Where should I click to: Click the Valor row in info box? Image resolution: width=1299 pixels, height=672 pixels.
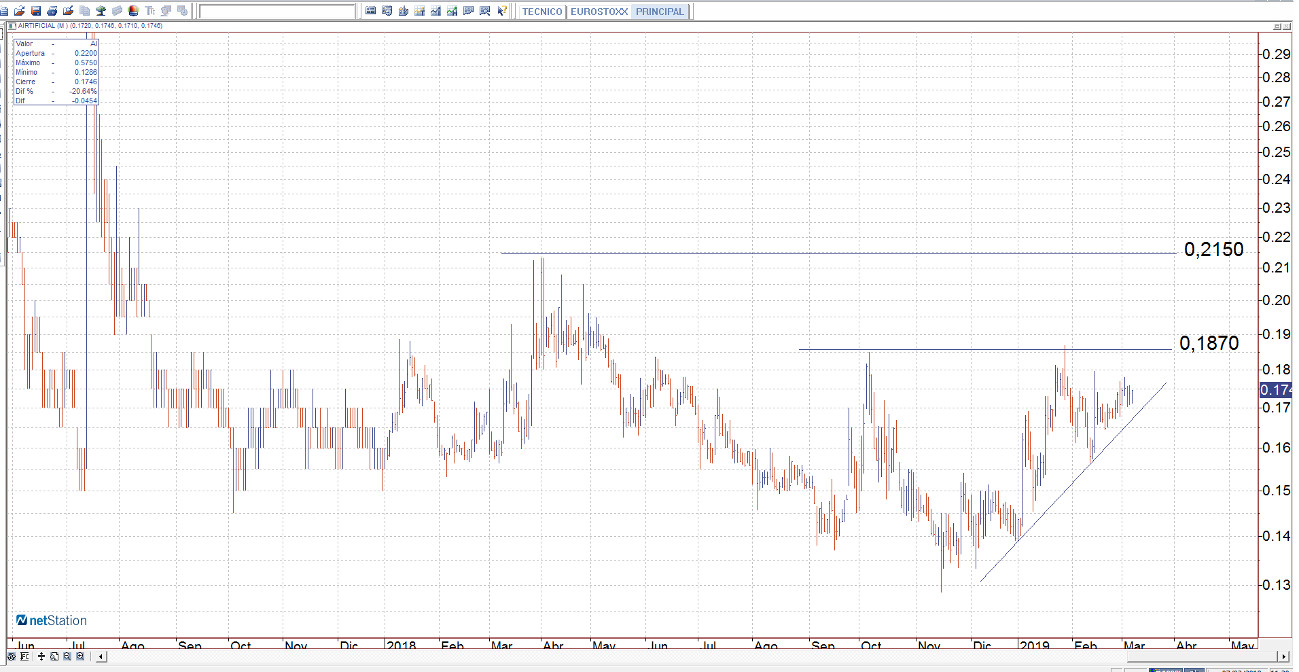pyautogui.click(x=56, y=44)
